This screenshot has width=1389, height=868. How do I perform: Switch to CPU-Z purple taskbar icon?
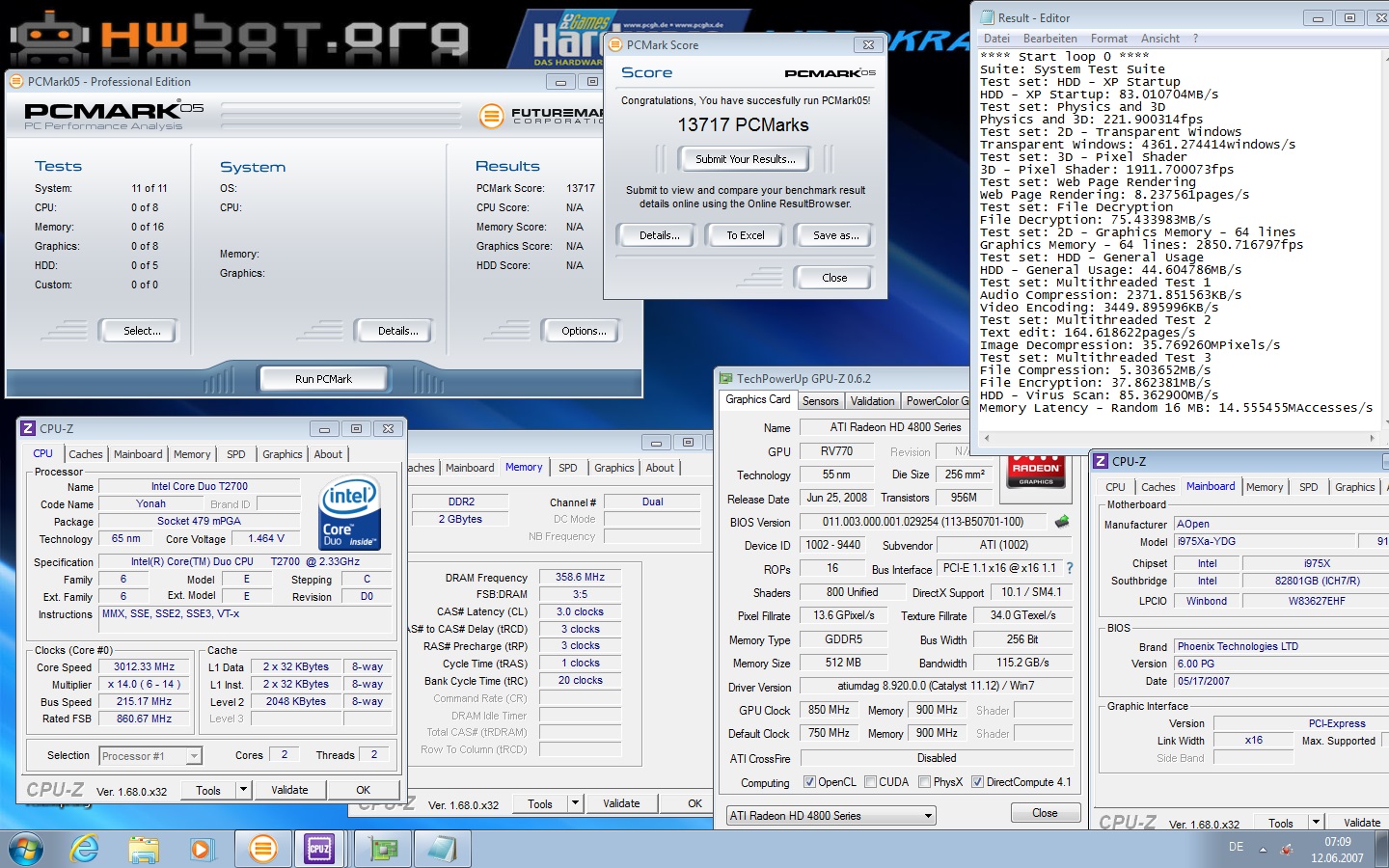tap(320, 849)
